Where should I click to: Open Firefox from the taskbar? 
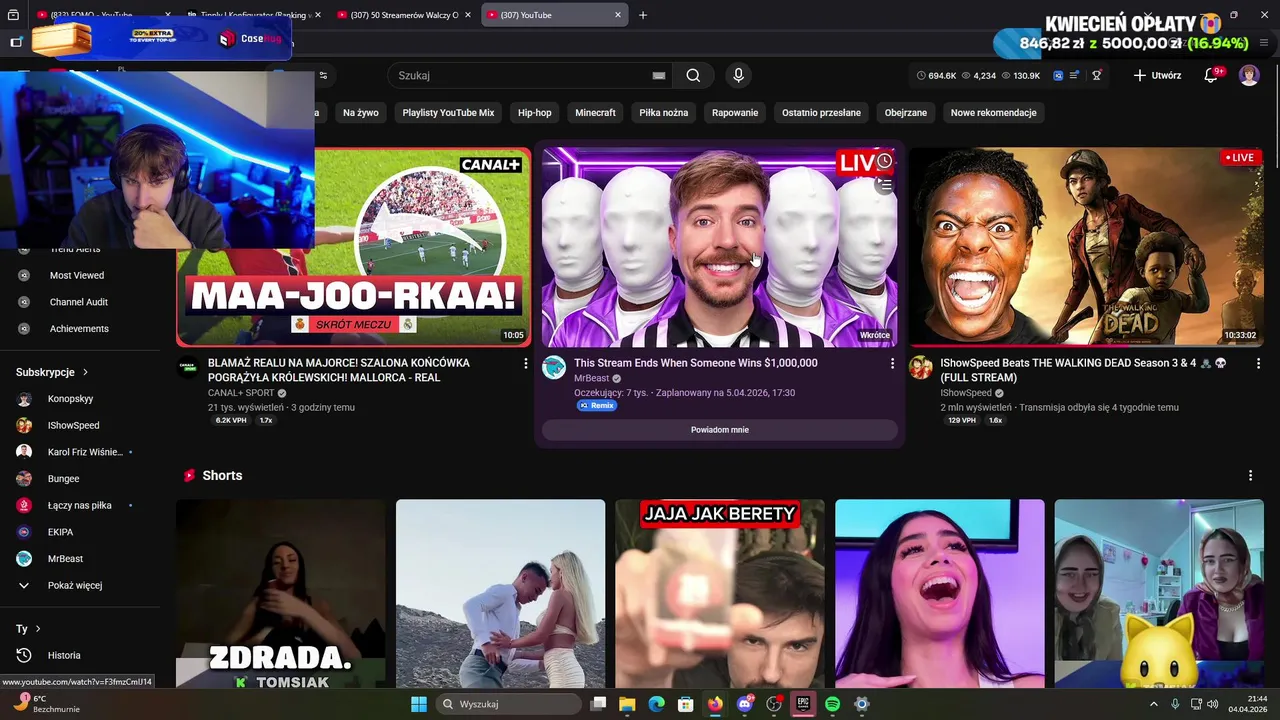click(715, 704)
